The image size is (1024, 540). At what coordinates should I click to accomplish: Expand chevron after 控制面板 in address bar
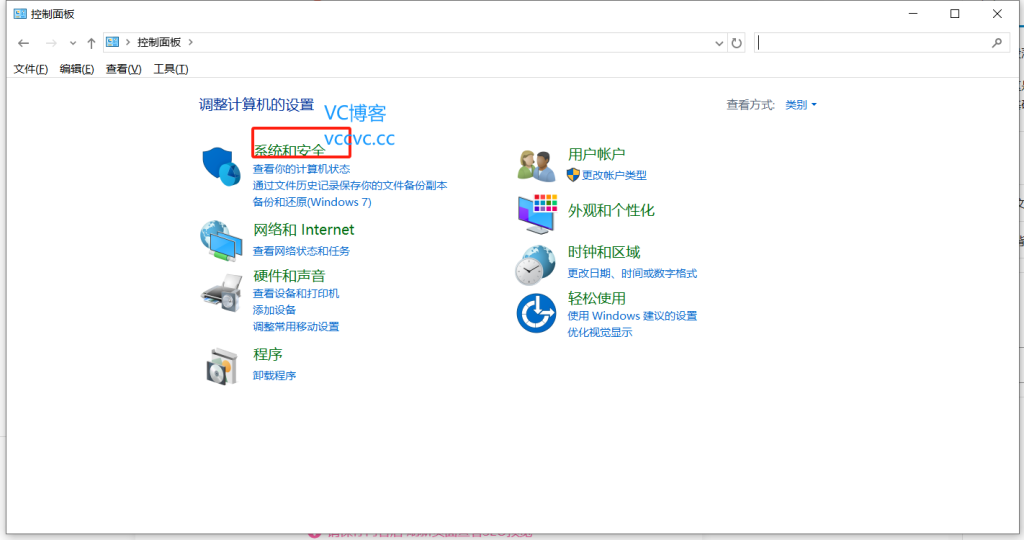(191, 42)
